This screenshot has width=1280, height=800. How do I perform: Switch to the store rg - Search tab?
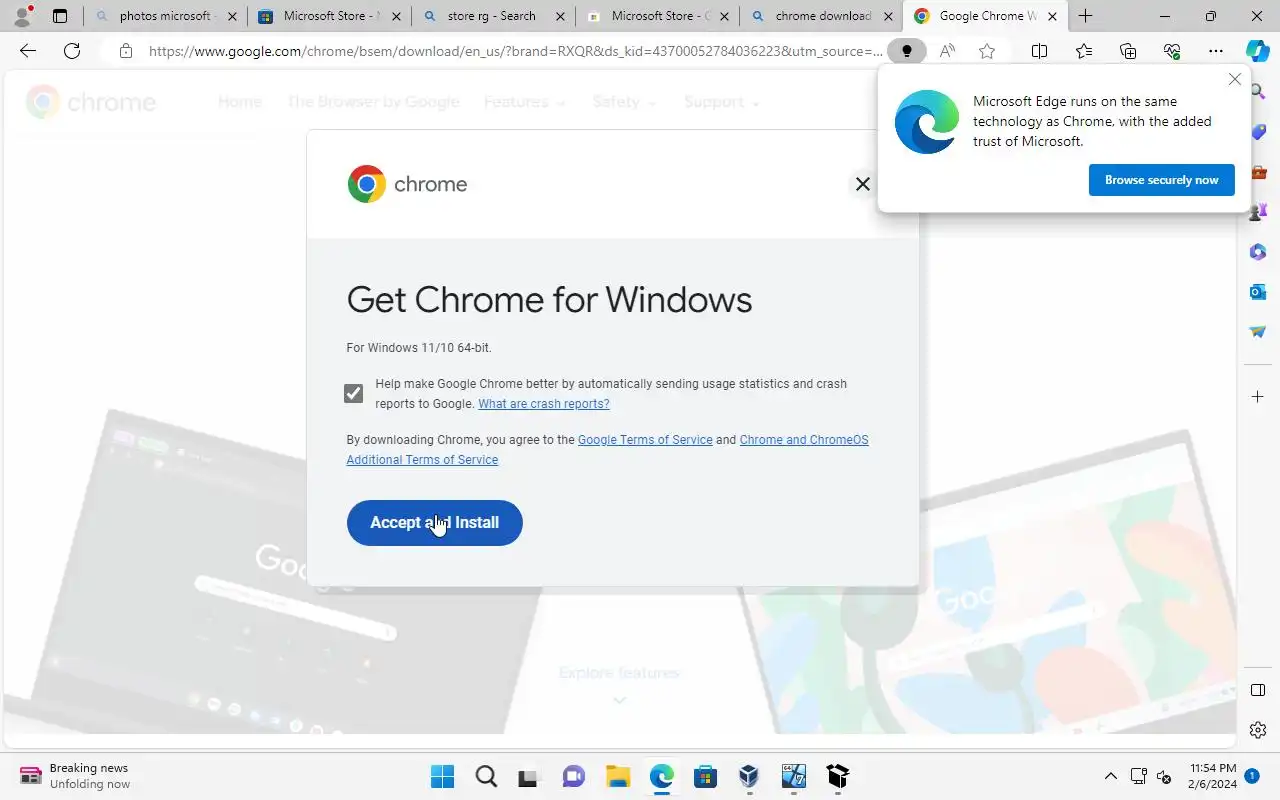click(x=493, y=16)
